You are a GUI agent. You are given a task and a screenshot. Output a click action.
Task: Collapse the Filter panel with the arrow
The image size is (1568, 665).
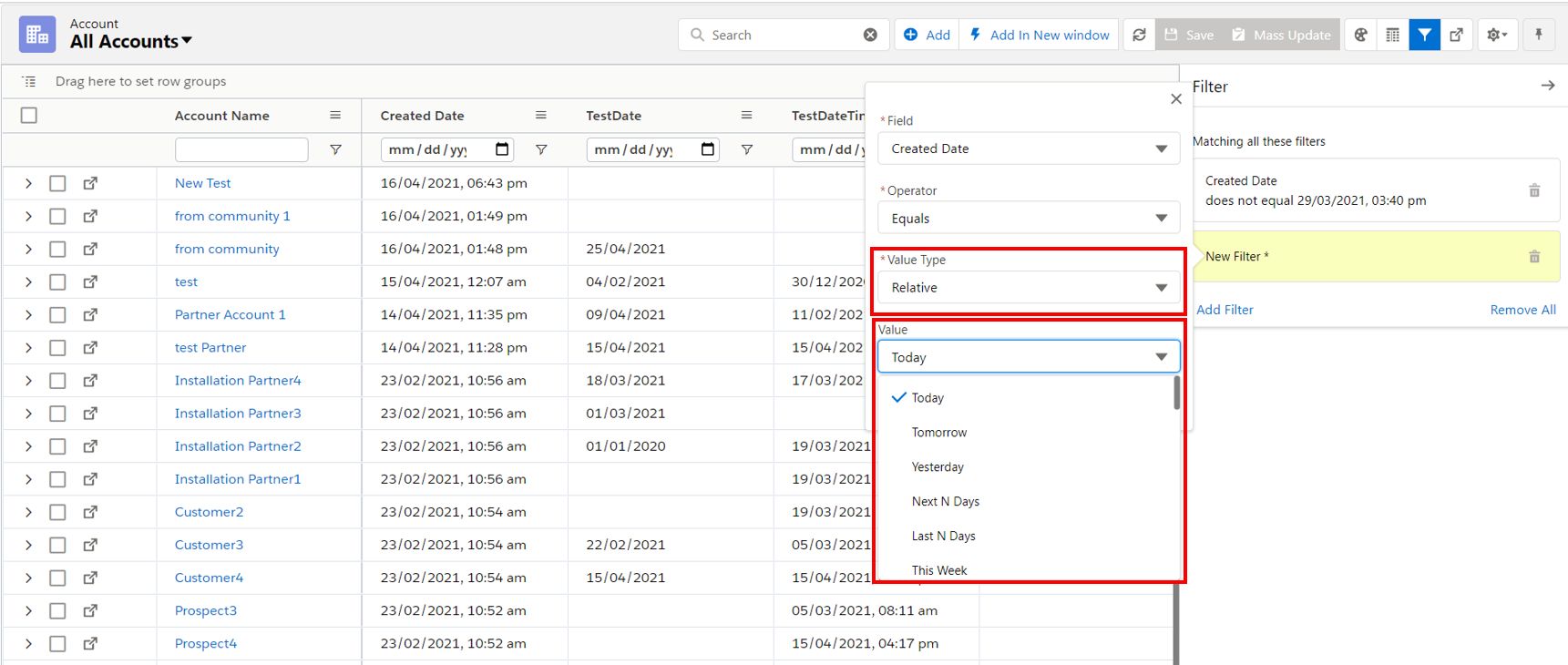coord(1547,86)
